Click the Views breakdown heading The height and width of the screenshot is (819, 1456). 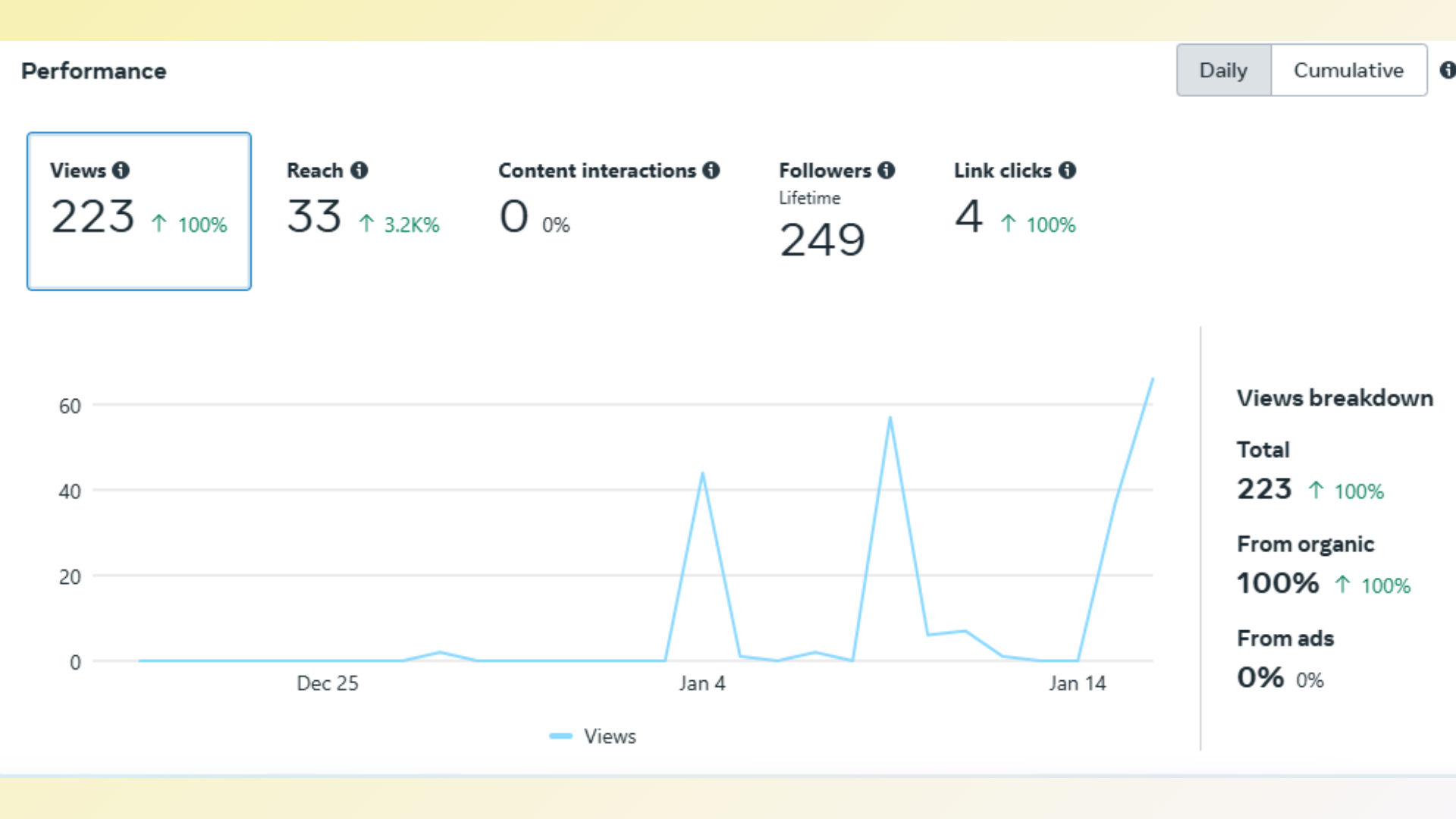(x=1335, y=398)
